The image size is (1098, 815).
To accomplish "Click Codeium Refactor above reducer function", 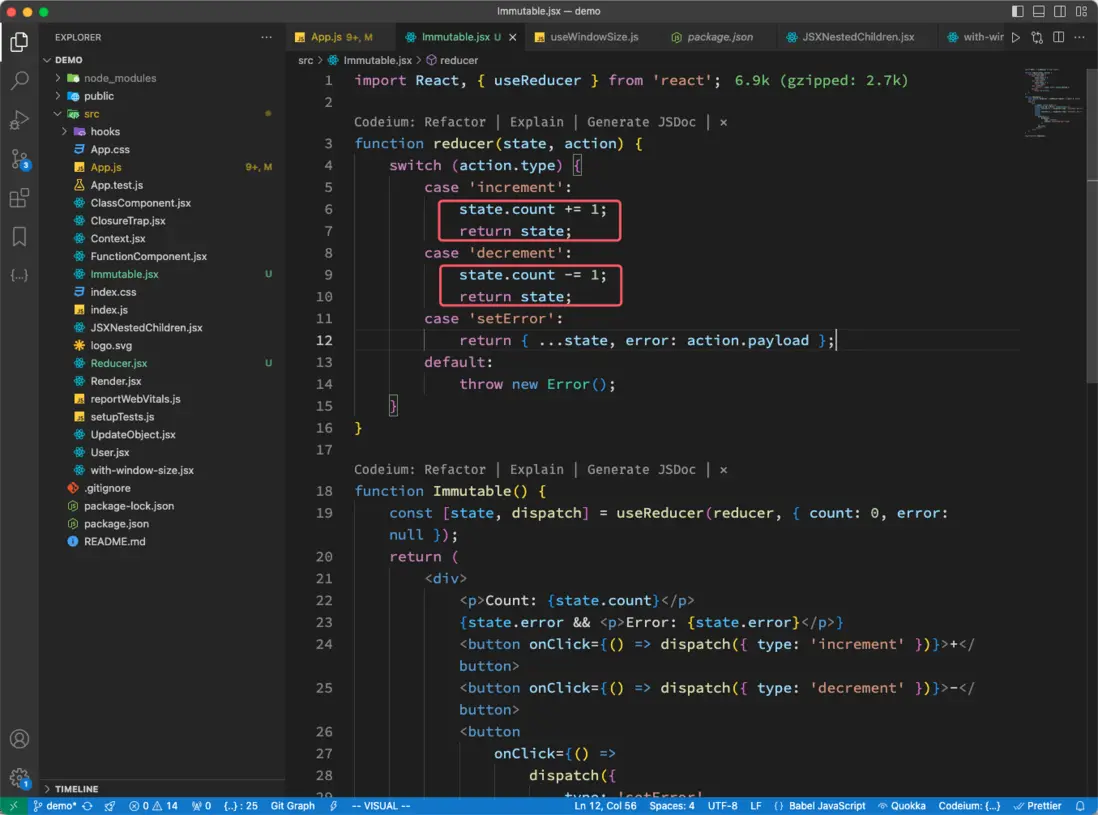I will pyautogui.click(x=455, y=122).
